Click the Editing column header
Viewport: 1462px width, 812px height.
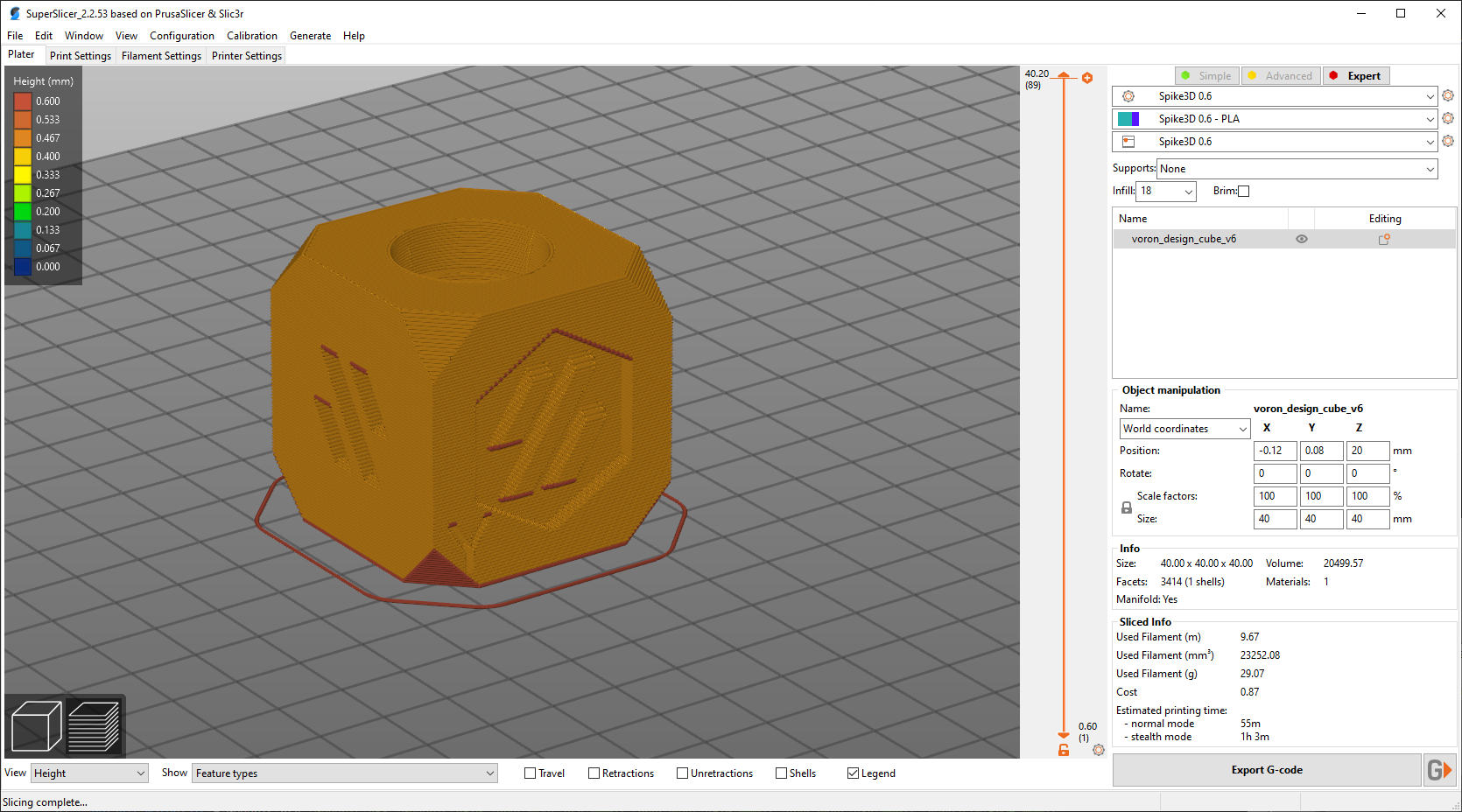1385,219
